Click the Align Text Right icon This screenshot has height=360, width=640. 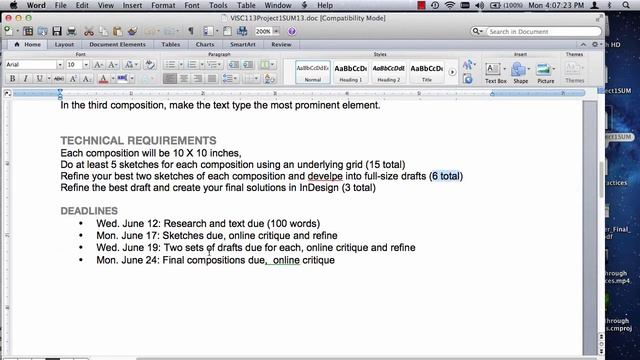pyautogui.click(x=198, y=78)
